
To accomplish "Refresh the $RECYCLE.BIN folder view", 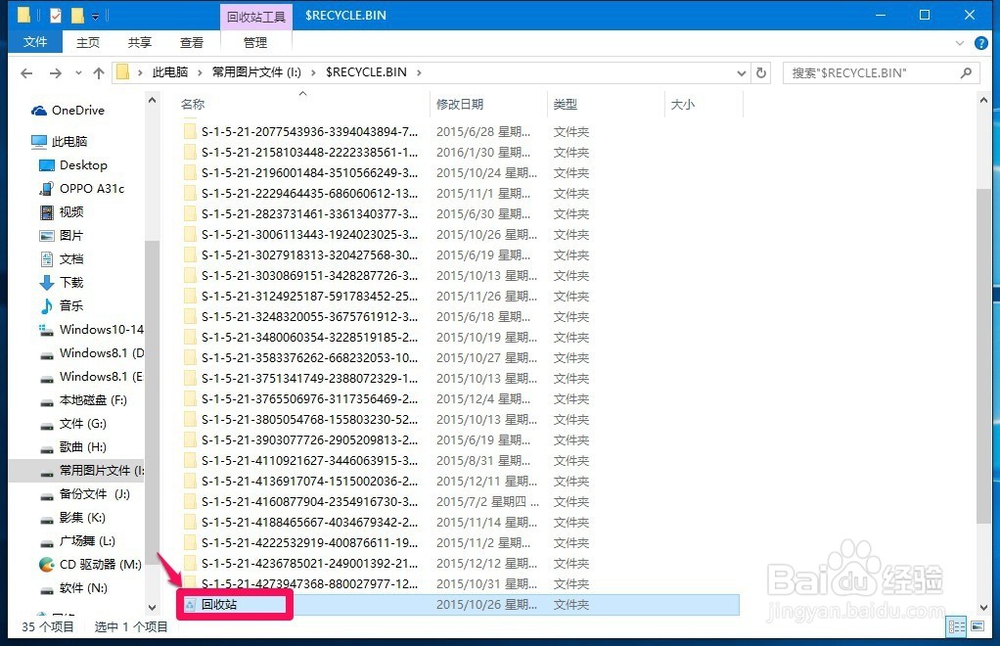I will tap(760, 72).
